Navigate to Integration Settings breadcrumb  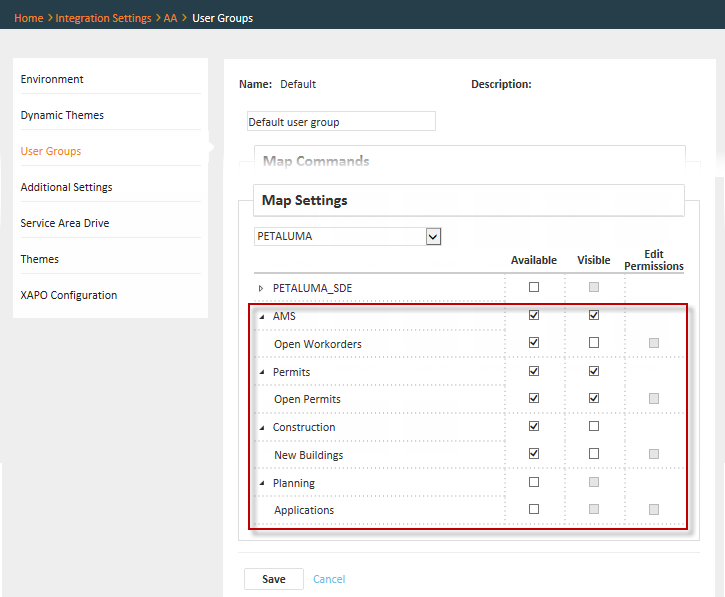click(104, 18)
